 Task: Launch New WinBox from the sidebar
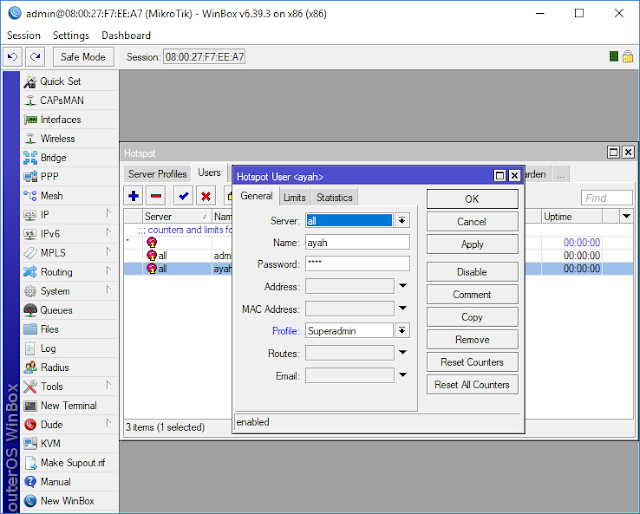[69, 501]
